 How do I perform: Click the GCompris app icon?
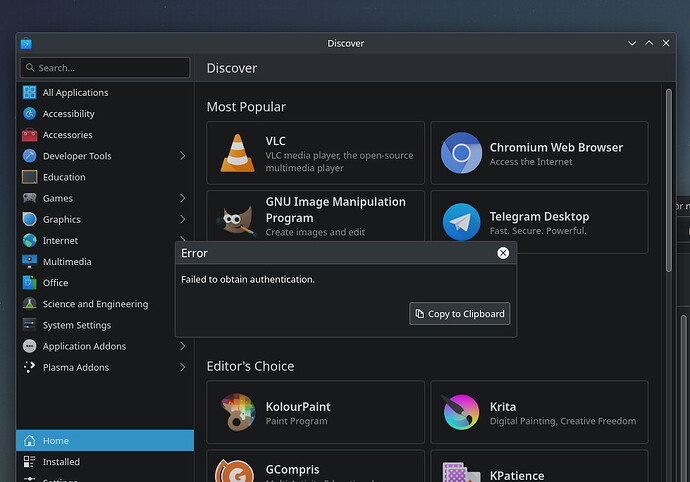tap(235, 471)
